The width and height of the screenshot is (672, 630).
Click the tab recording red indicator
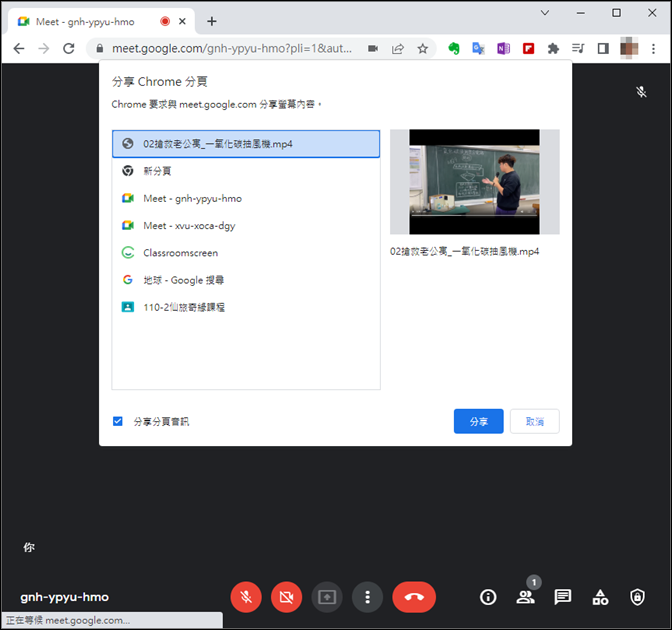point(165,21)
